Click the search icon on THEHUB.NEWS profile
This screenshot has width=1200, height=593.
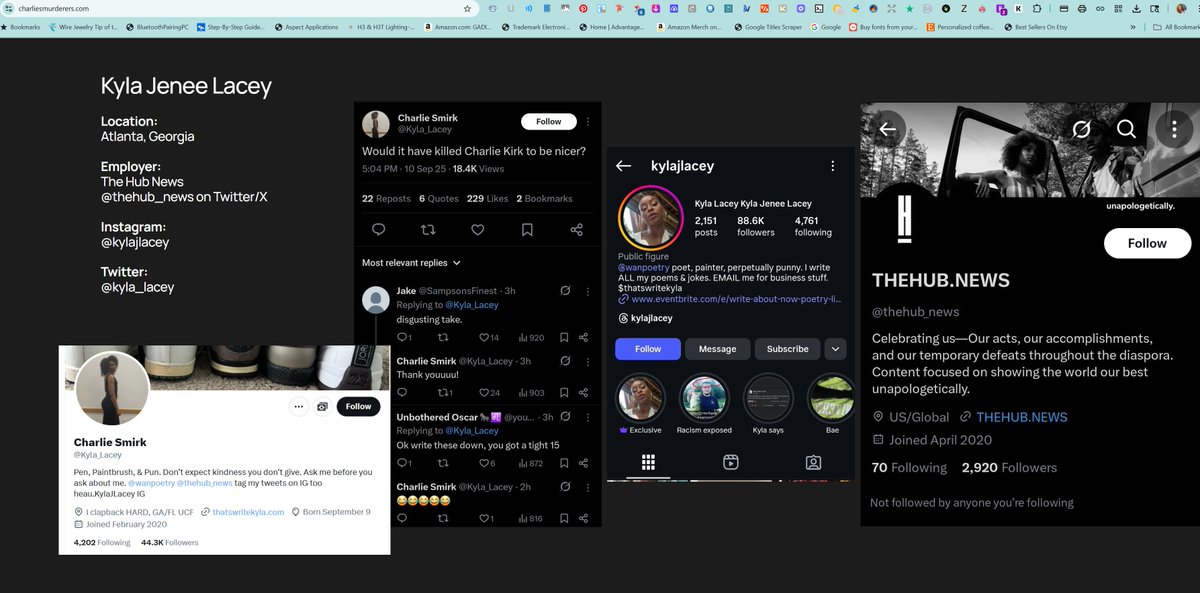click(1126, 130)
